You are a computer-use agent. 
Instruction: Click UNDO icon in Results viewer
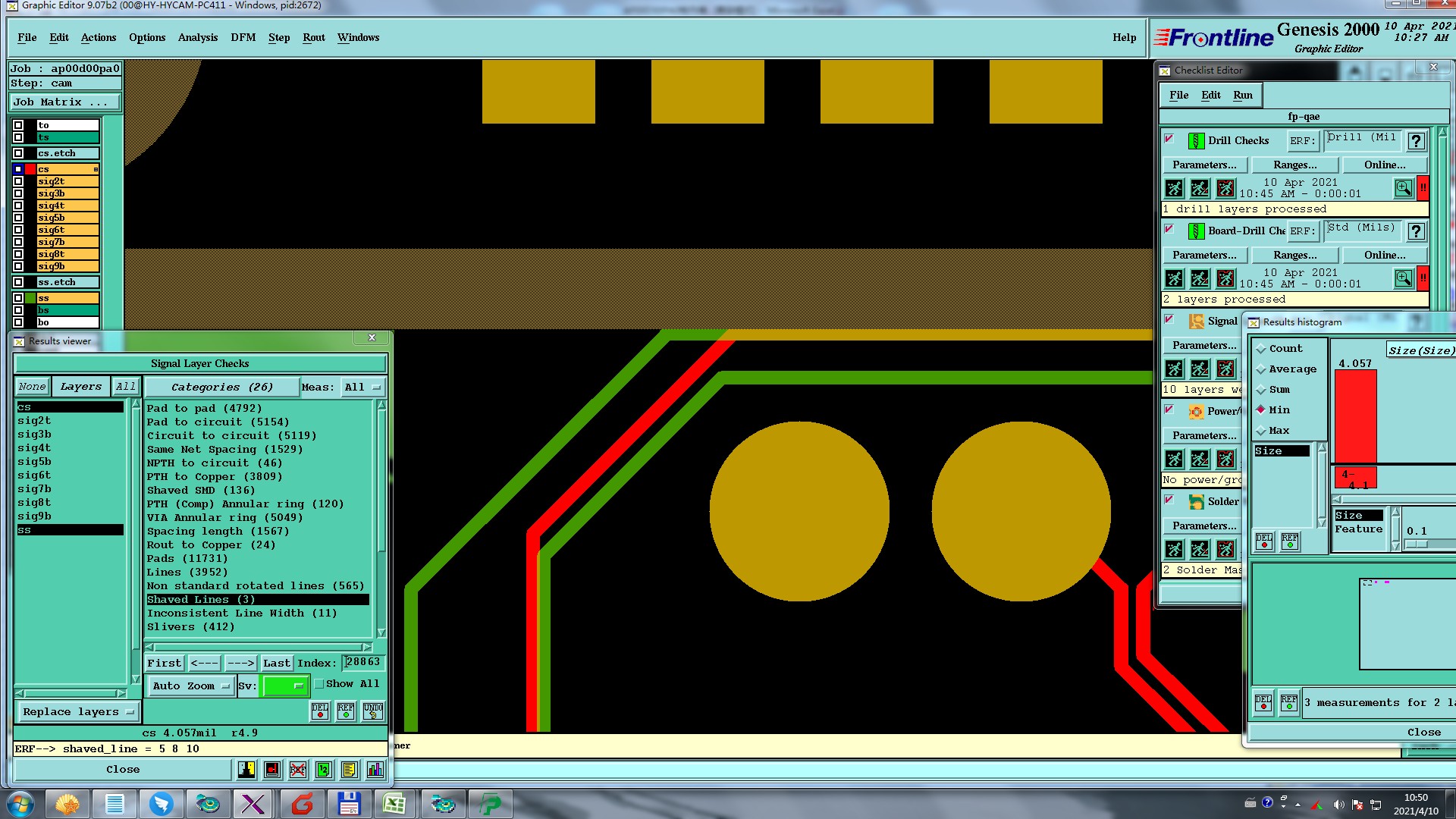373,711
